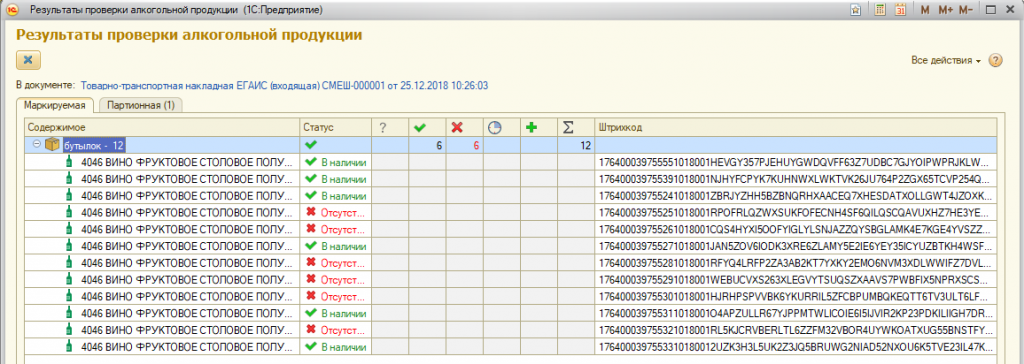Click the green checkmark column header
The width and height of the screenshot is (1024, 364).
[x=421, y=128]
